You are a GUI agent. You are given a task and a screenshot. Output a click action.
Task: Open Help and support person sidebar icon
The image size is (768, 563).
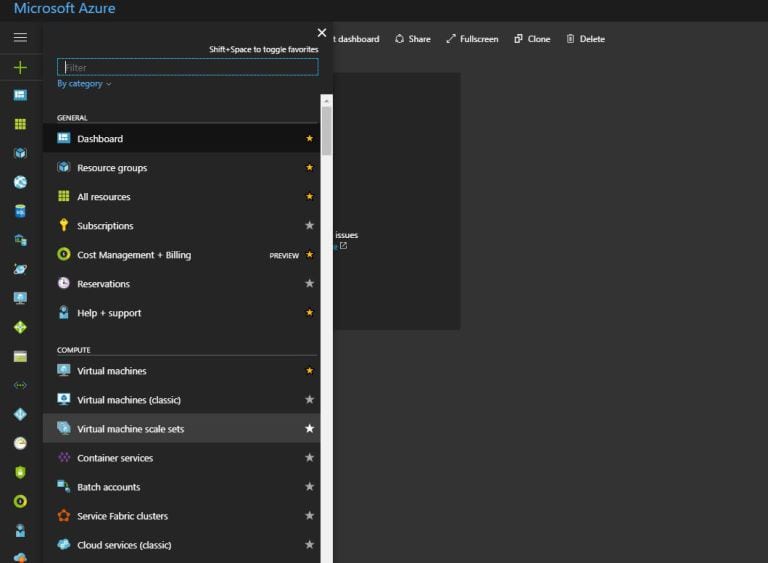pos(20,530)
